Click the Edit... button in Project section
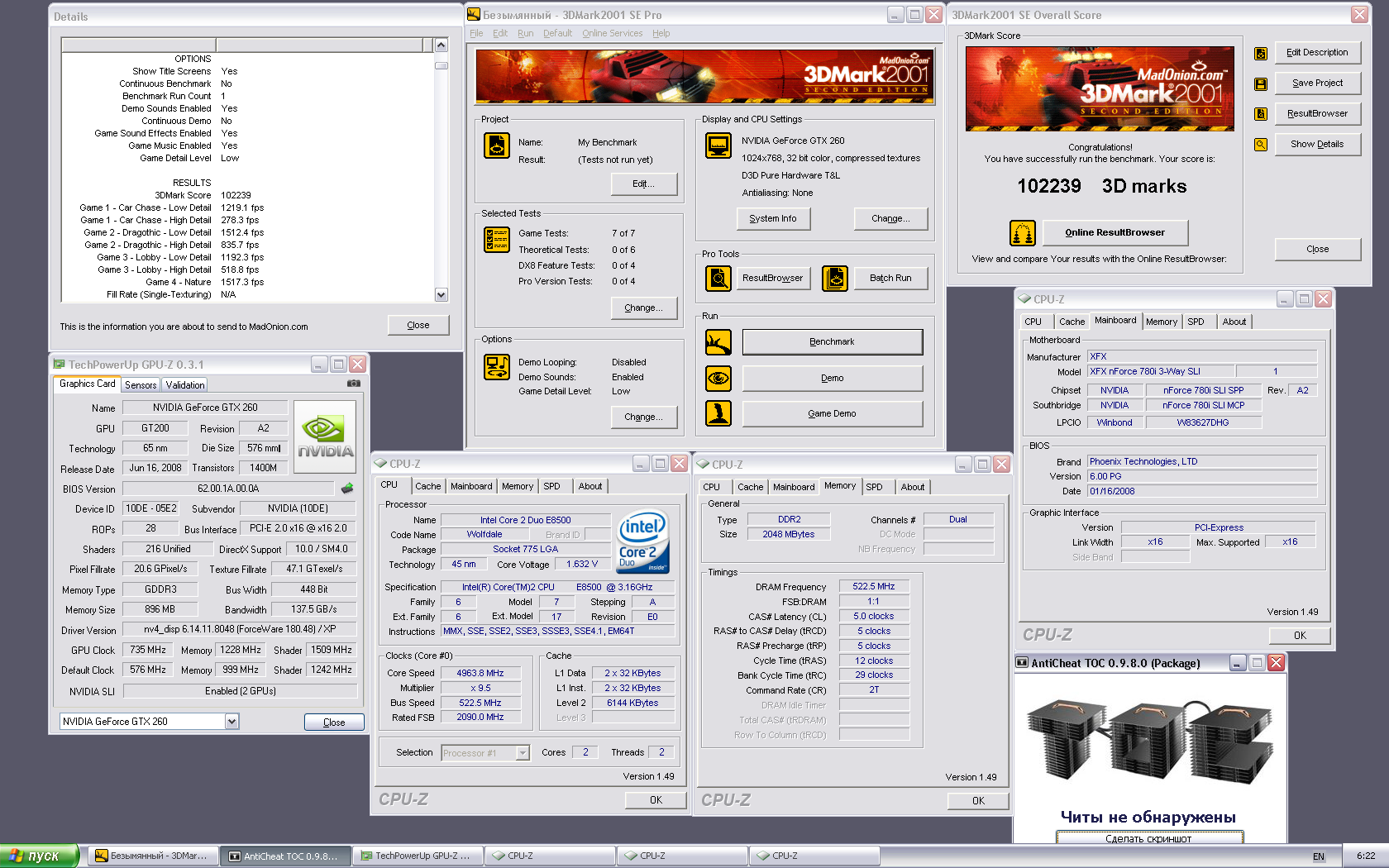This screenshot has height=868, width=1389. tap(644, 184)
